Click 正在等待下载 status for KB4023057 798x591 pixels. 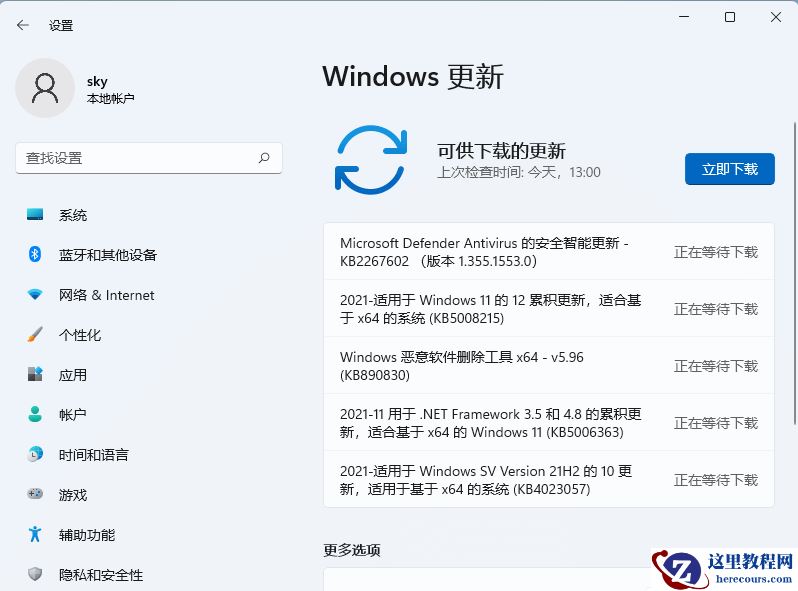tap(716, 480)
